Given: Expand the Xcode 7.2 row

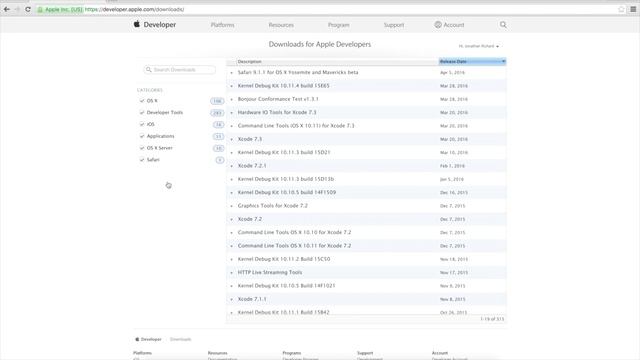Looking at the screenshot, I should click(231, 219).
